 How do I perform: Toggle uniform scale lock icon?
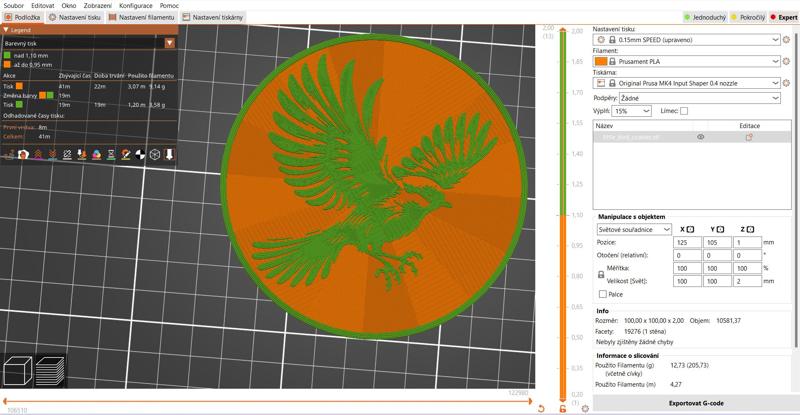click(x=601, y=275)
